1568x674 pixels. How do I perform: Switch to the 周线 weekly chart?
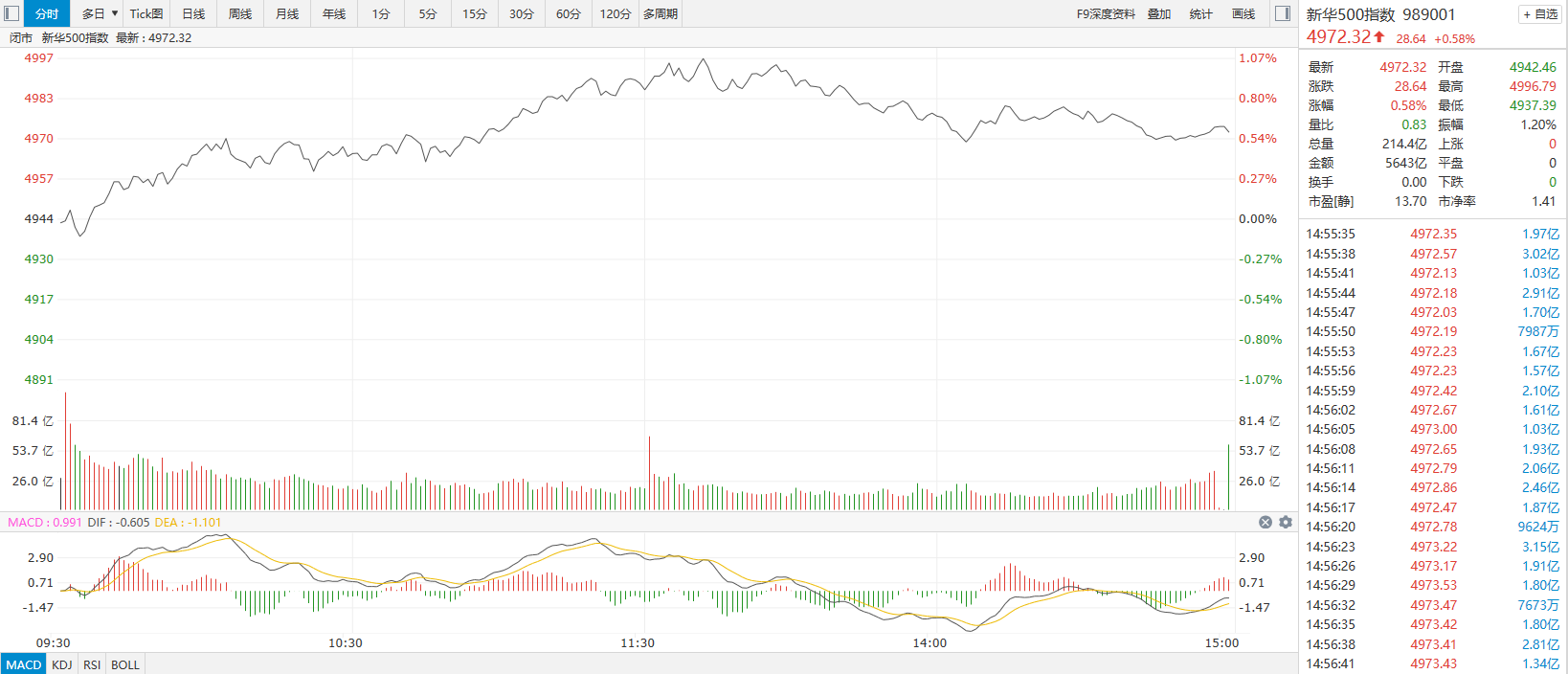point(240,13)
